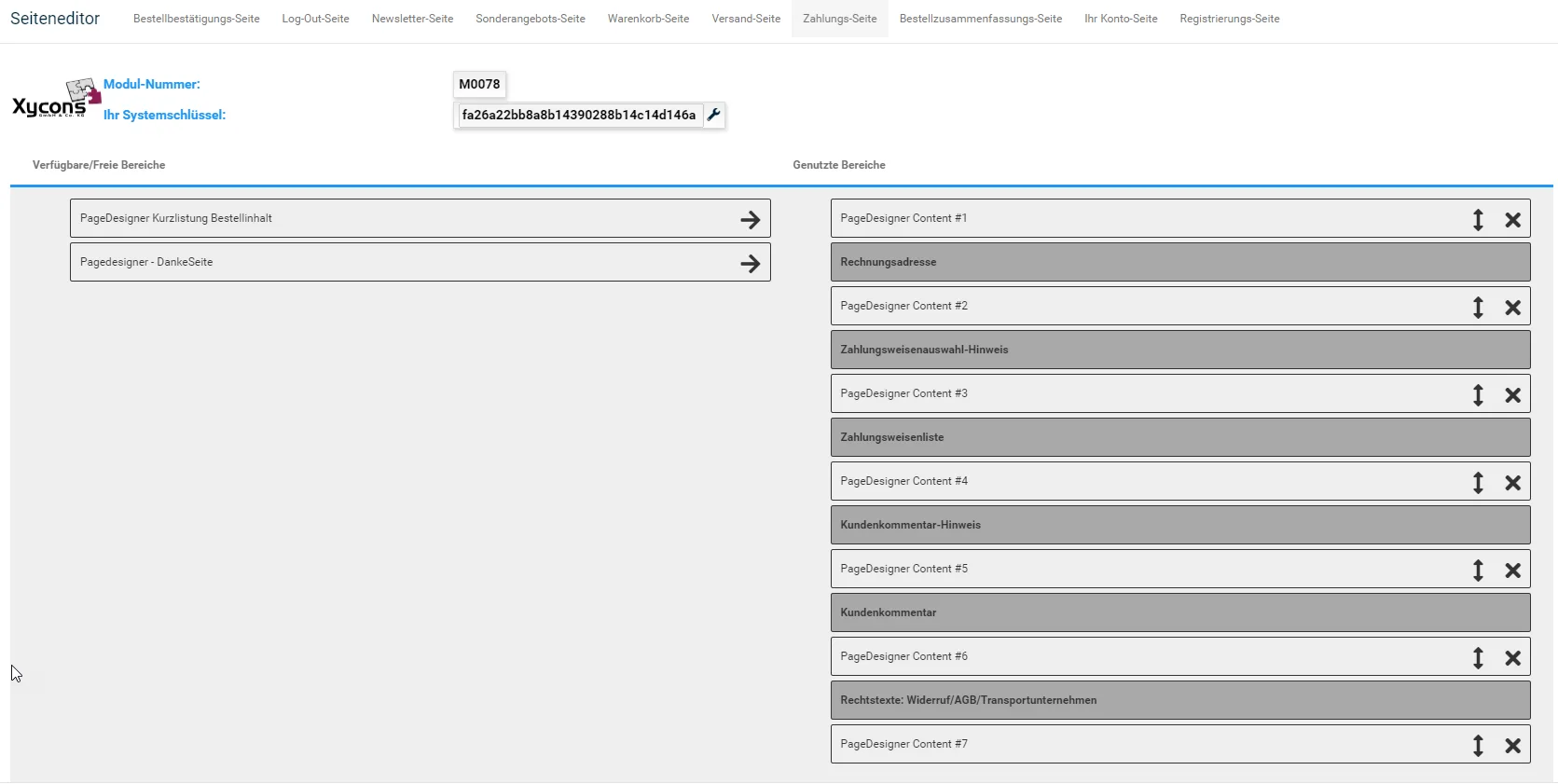Screen dimensions: 1558x784
Task: Remove PageDesigner Content #1 with X
Action: point(1512,220)
